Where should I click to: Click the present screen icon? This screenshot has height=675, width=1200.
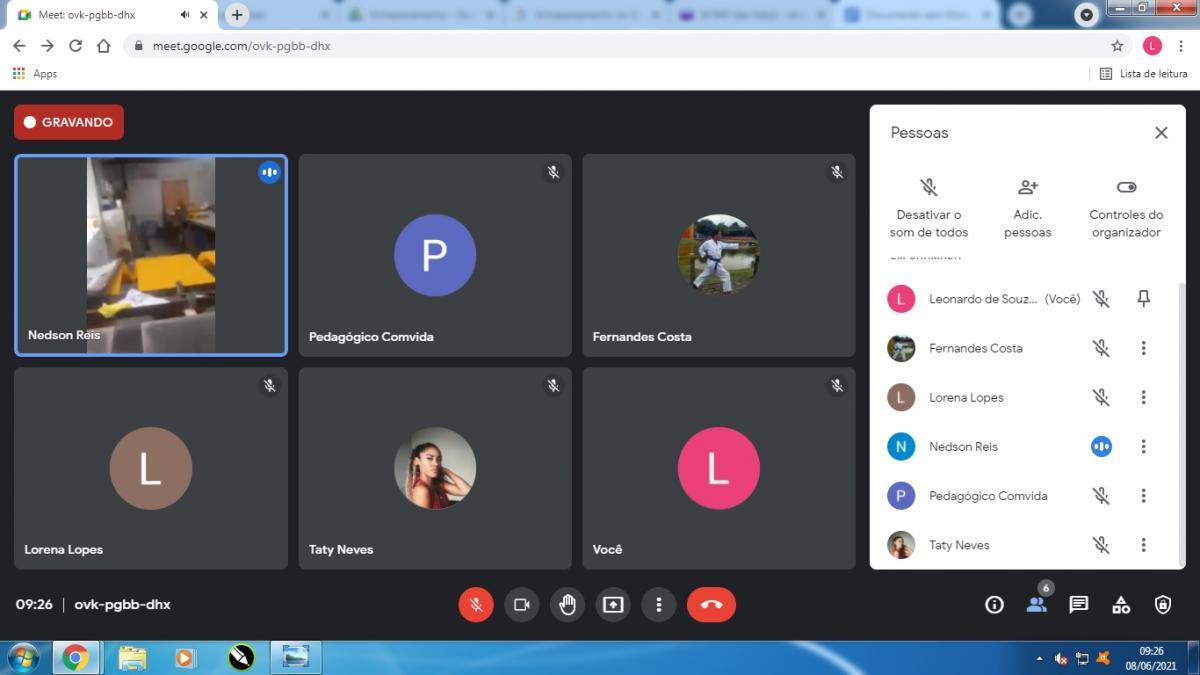613,605
